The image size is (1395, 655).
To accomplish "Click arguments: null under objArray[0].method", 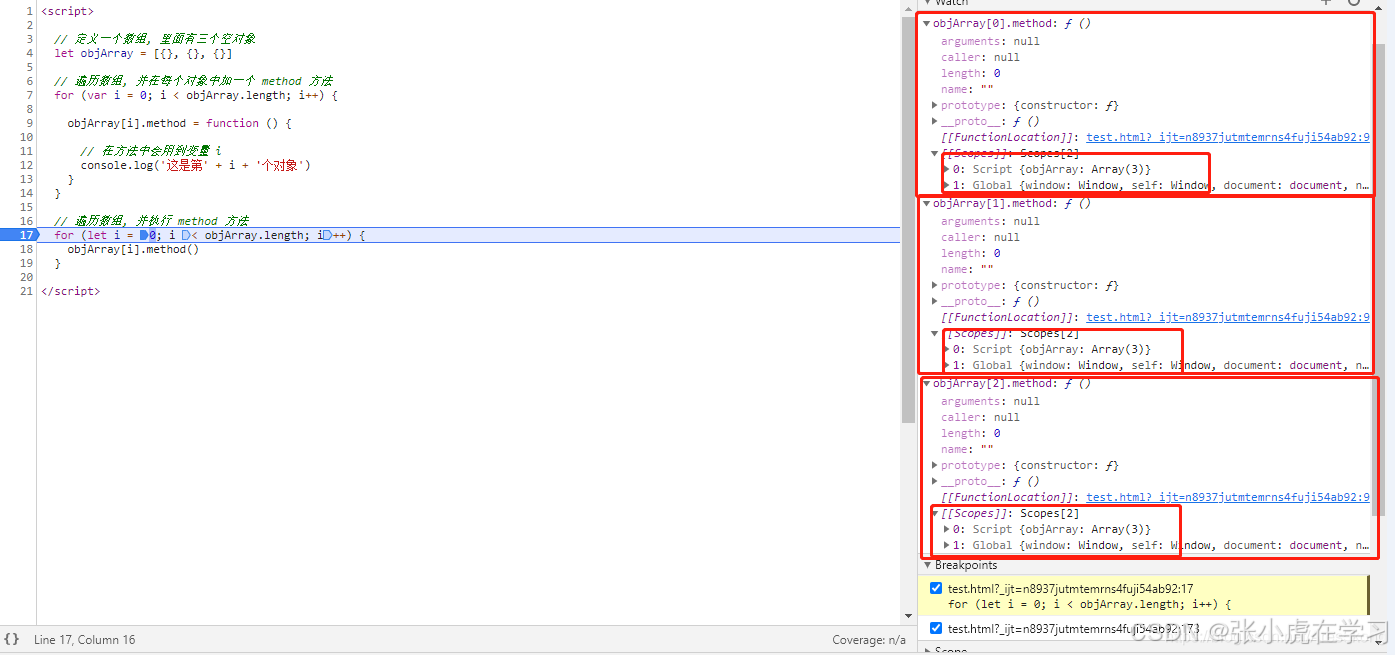I will (x=990, y=41).
